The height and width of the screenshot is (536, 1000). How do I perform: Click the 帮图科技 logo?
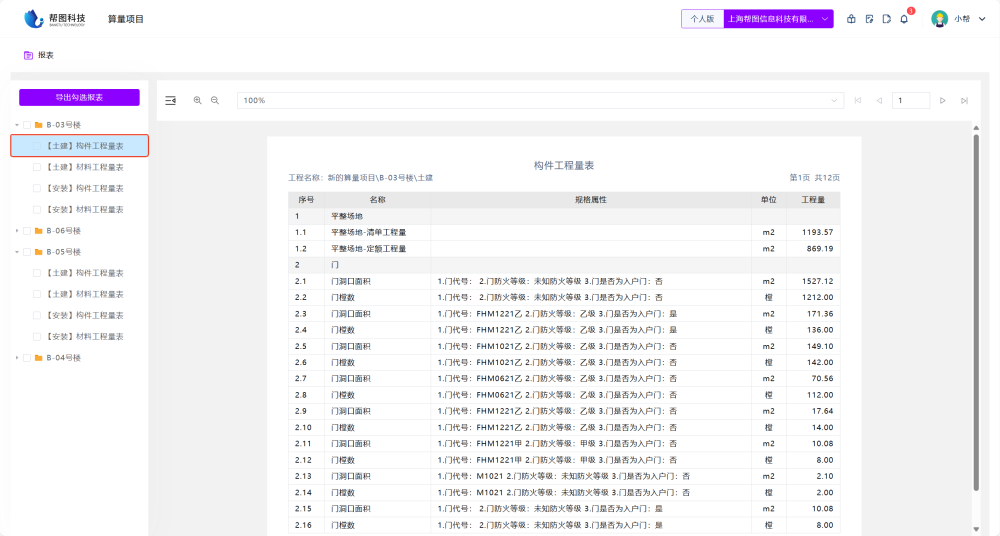[x=55, y=19]
